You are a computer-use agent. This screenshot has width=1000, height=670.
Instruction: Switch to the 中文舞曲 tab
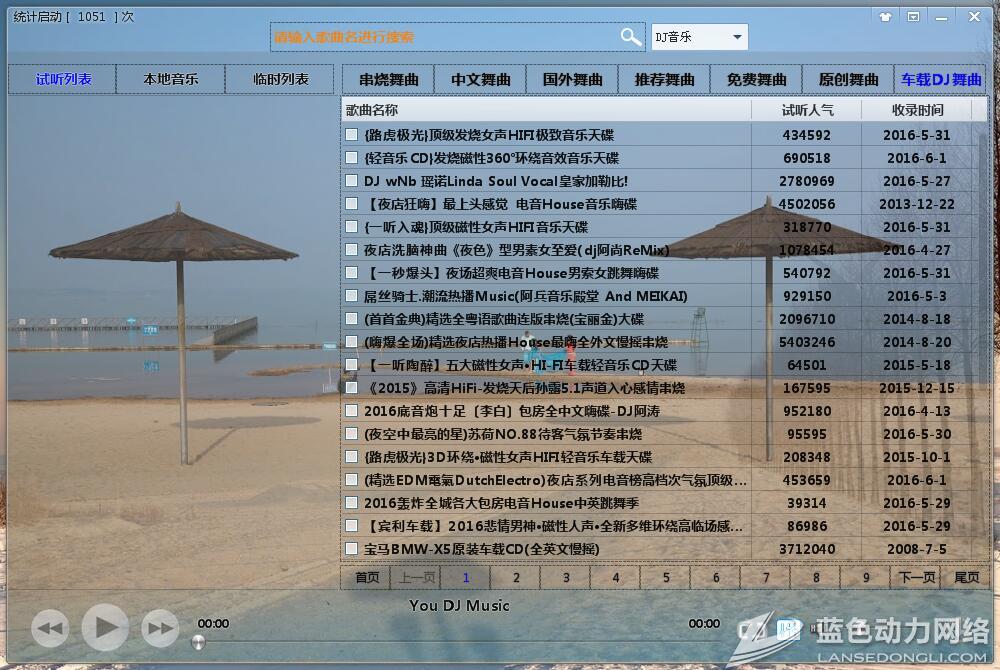click(x=480, y=79)
